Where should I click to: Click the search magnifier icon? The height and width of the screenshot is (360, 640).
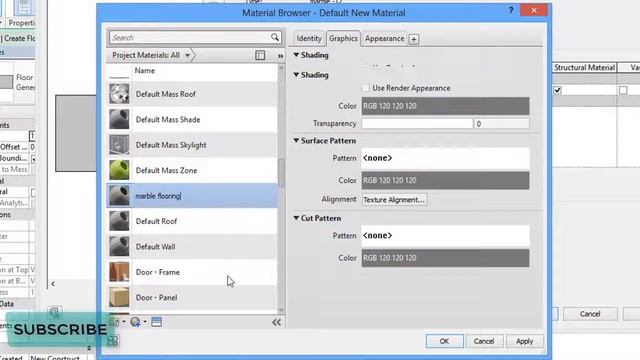point(275,38)
